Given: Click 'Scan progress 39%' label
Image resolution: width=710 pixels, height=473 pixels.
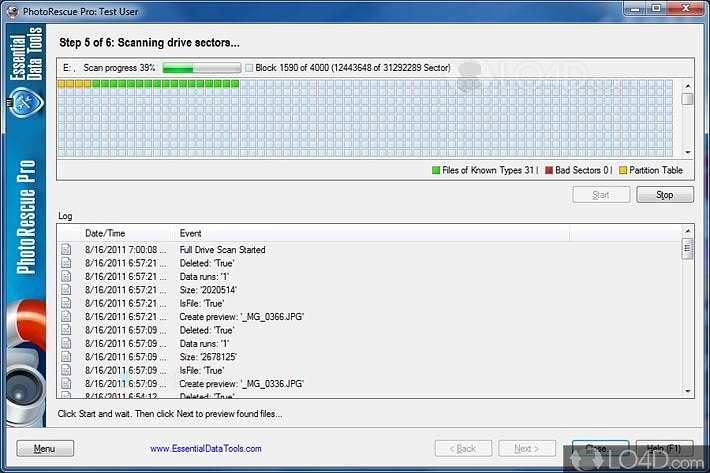Looking at the screenshot, I should coord(119,68).
